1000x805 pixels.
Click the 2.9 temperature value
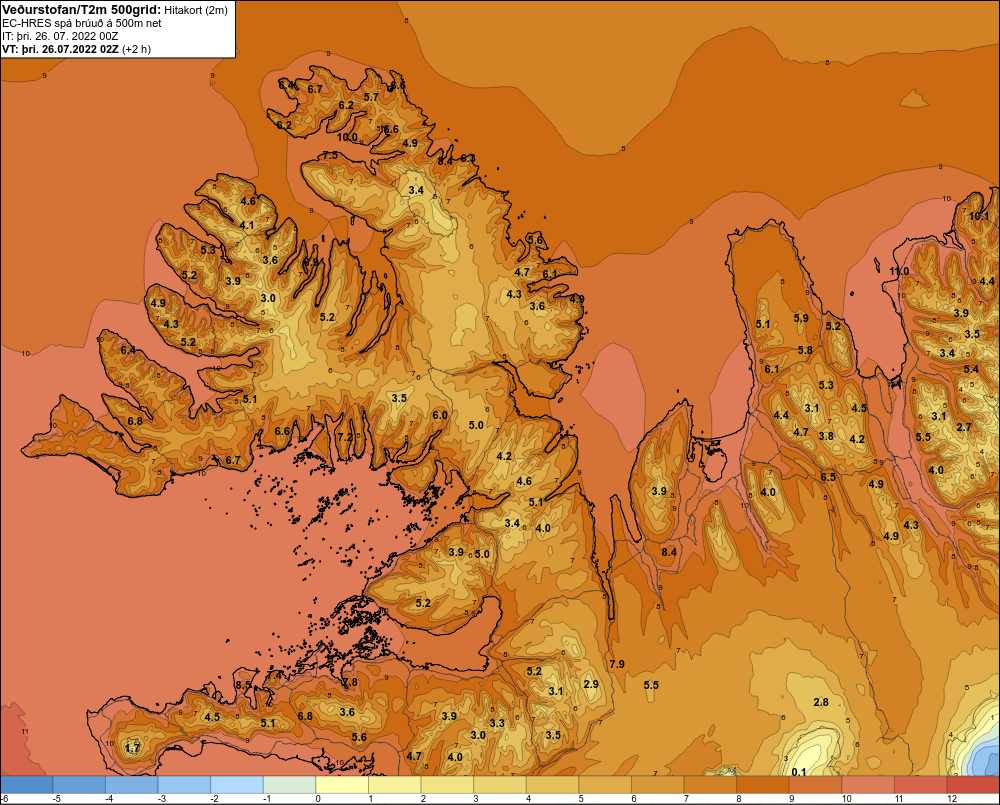pyautogui.click(x=591, y=684)
